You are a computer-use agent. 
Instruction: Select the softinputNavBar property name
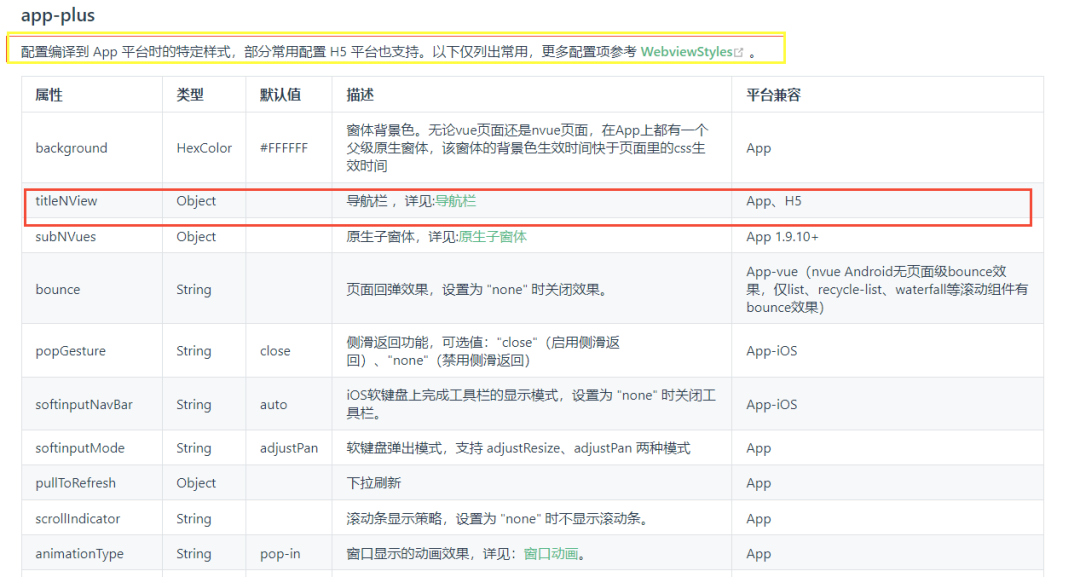(x=85, y=404)
